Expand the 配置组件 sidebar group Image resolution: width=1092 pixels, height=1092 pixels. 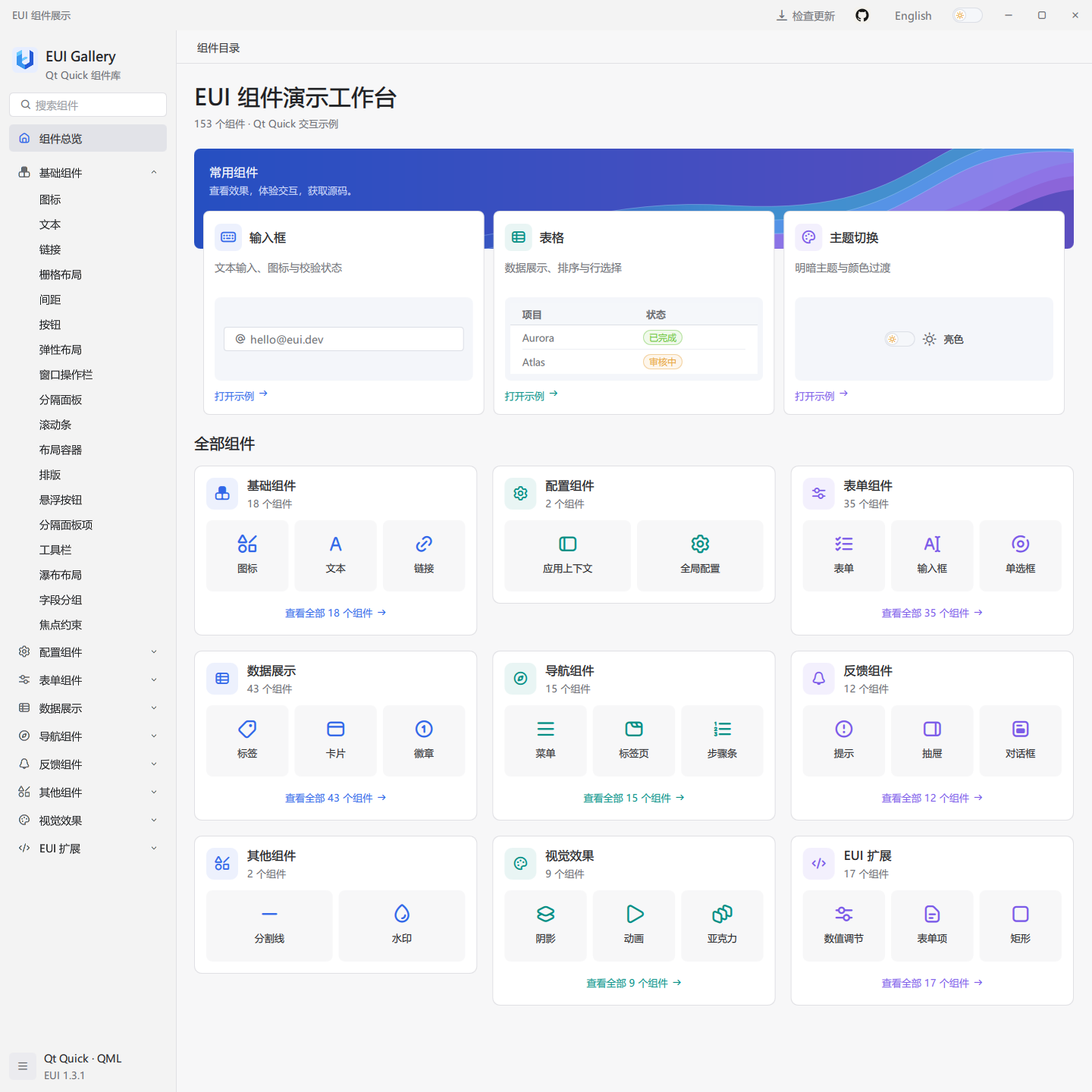click(88, 652)
